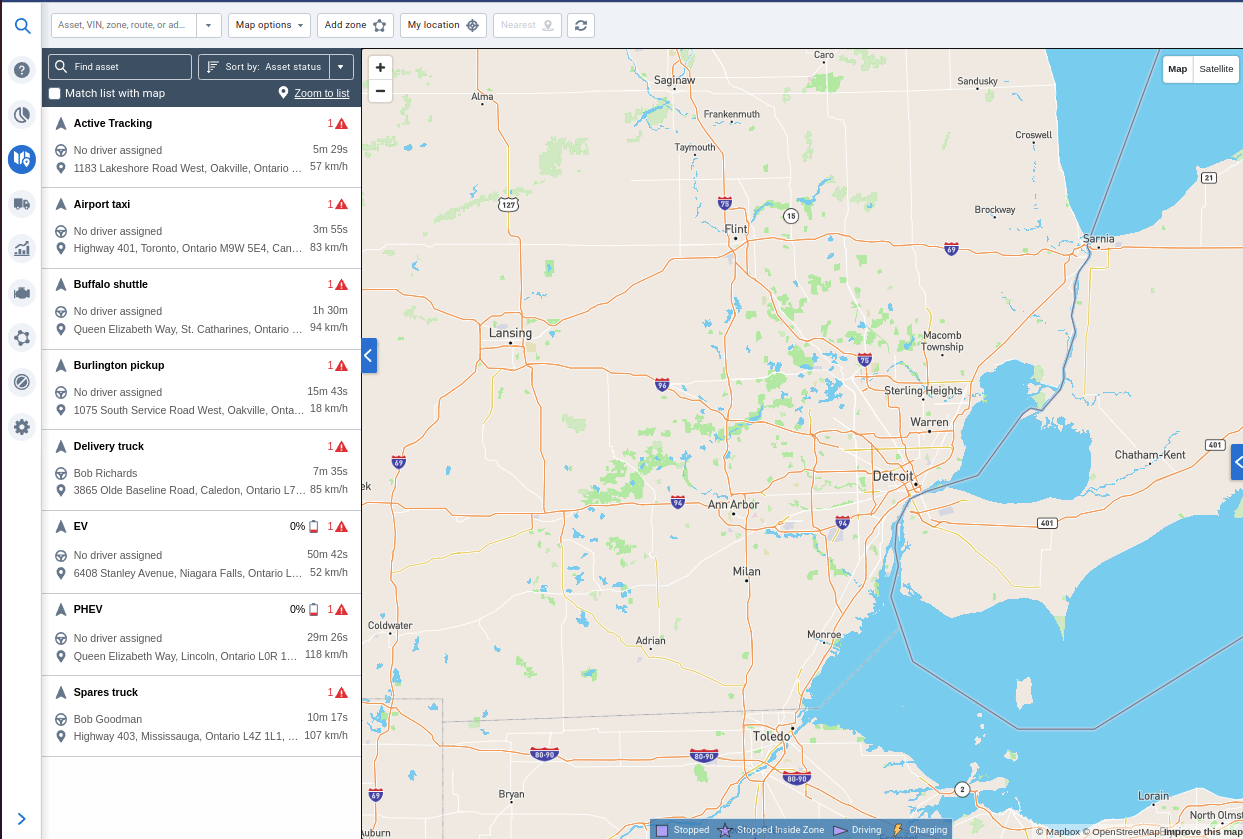Collapse the asset list panel via blue chevron
Image resolution: width=1243 pixels, height=839 pixels.
(369, 355)
